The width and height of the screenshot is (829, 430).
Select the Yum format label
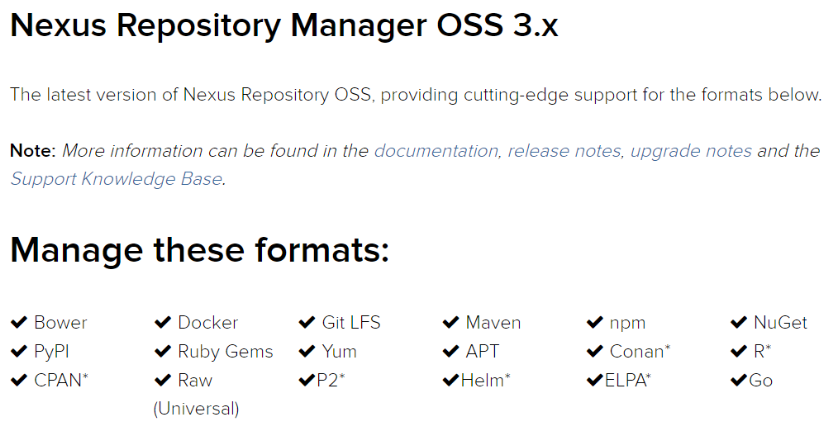tap(339, 352)
